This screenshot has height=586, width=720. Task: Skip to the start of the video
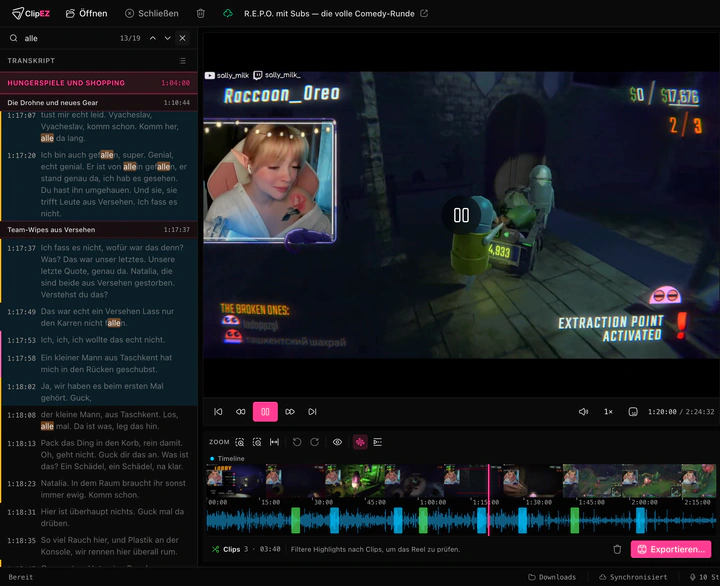tap(219, 411)
